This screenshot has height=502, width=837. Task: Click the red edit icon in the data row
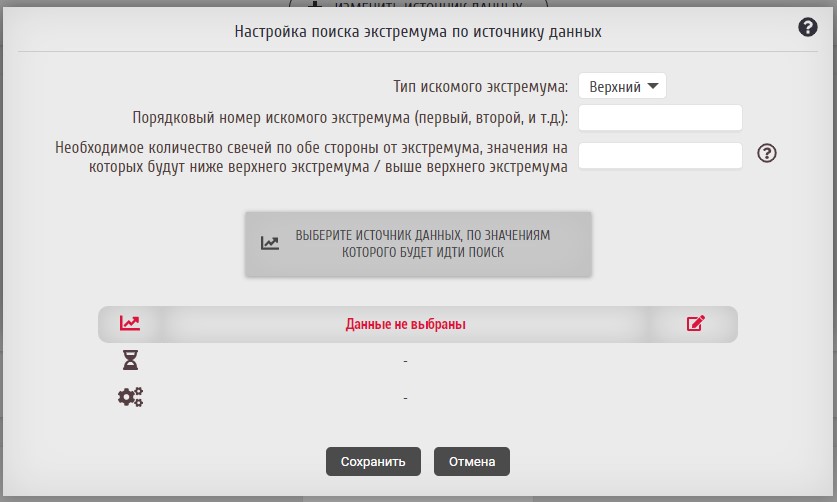(x=696, y=323)
